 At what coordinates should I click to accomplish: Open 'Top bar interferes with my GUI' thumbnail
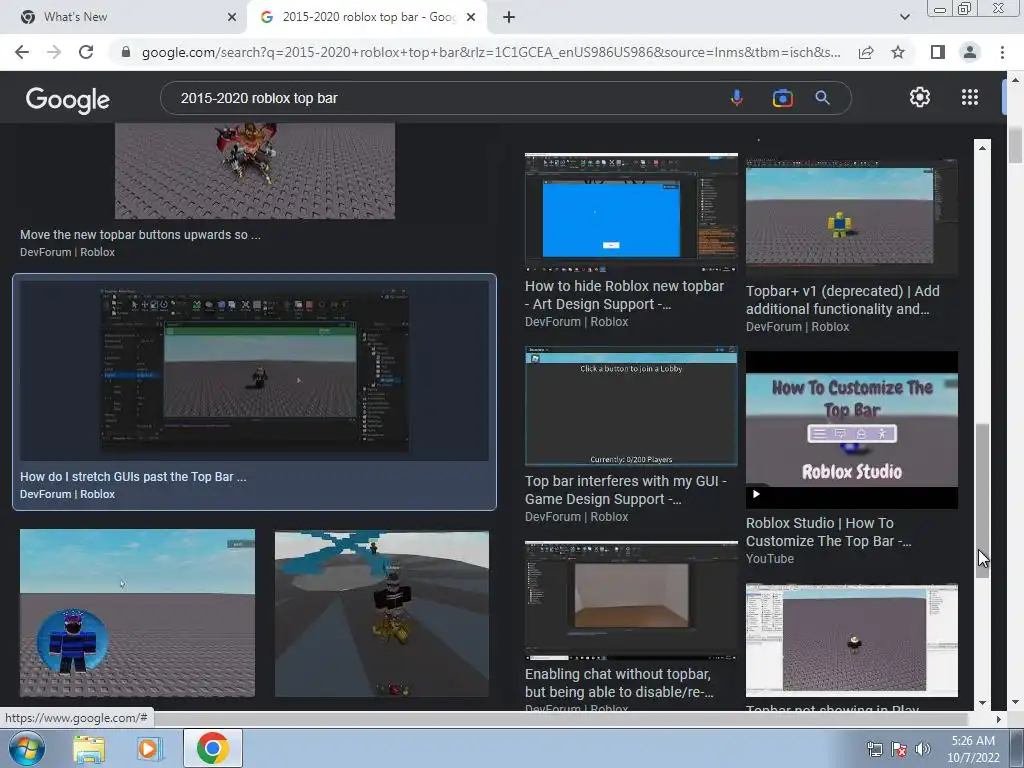[x=631, y=406]
